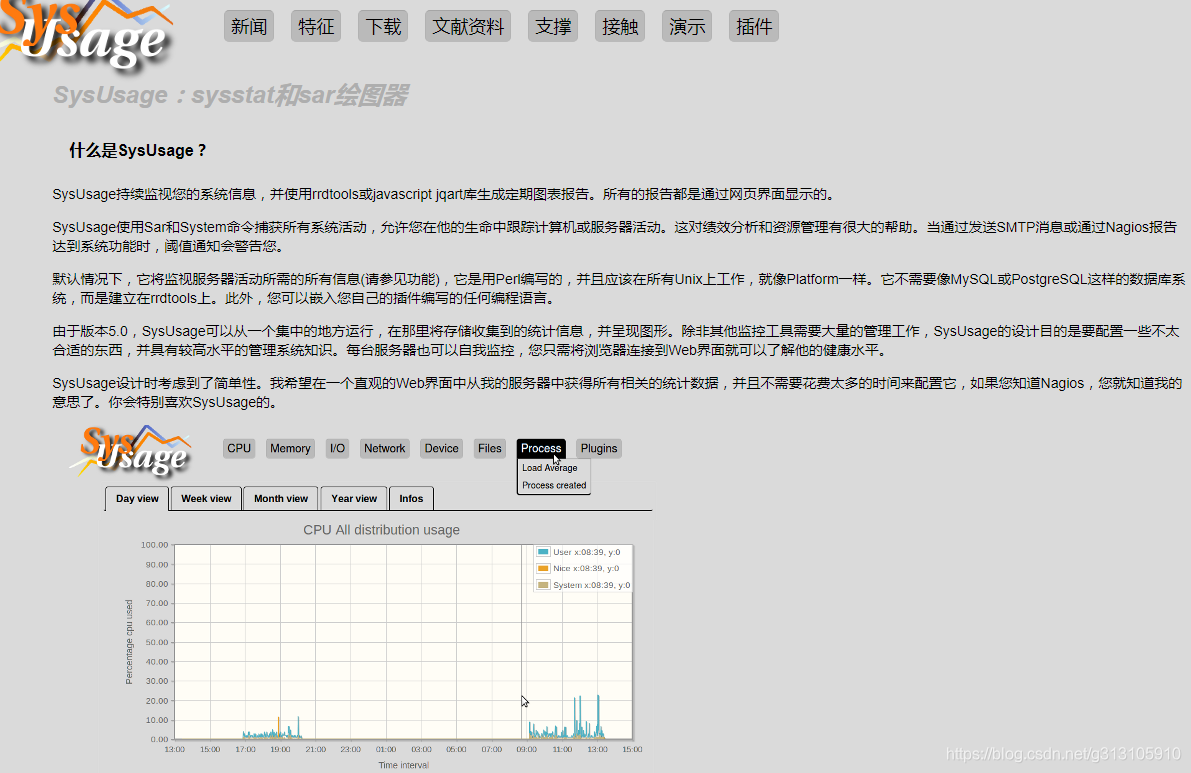Screen dimensions: 1191x773
Task: Click the 演示 navigation button
Action: pos(687,27)
